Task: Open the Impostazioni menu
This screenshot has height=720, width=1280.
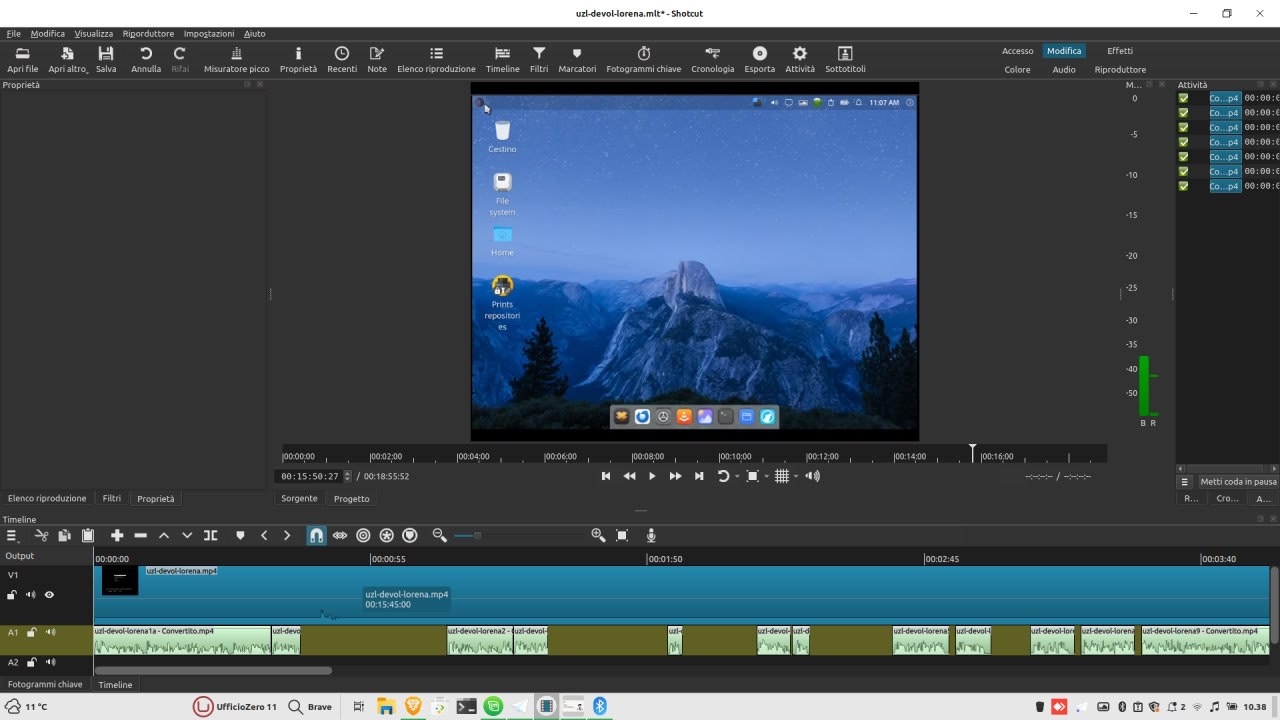Action: (x=209, y=33)
